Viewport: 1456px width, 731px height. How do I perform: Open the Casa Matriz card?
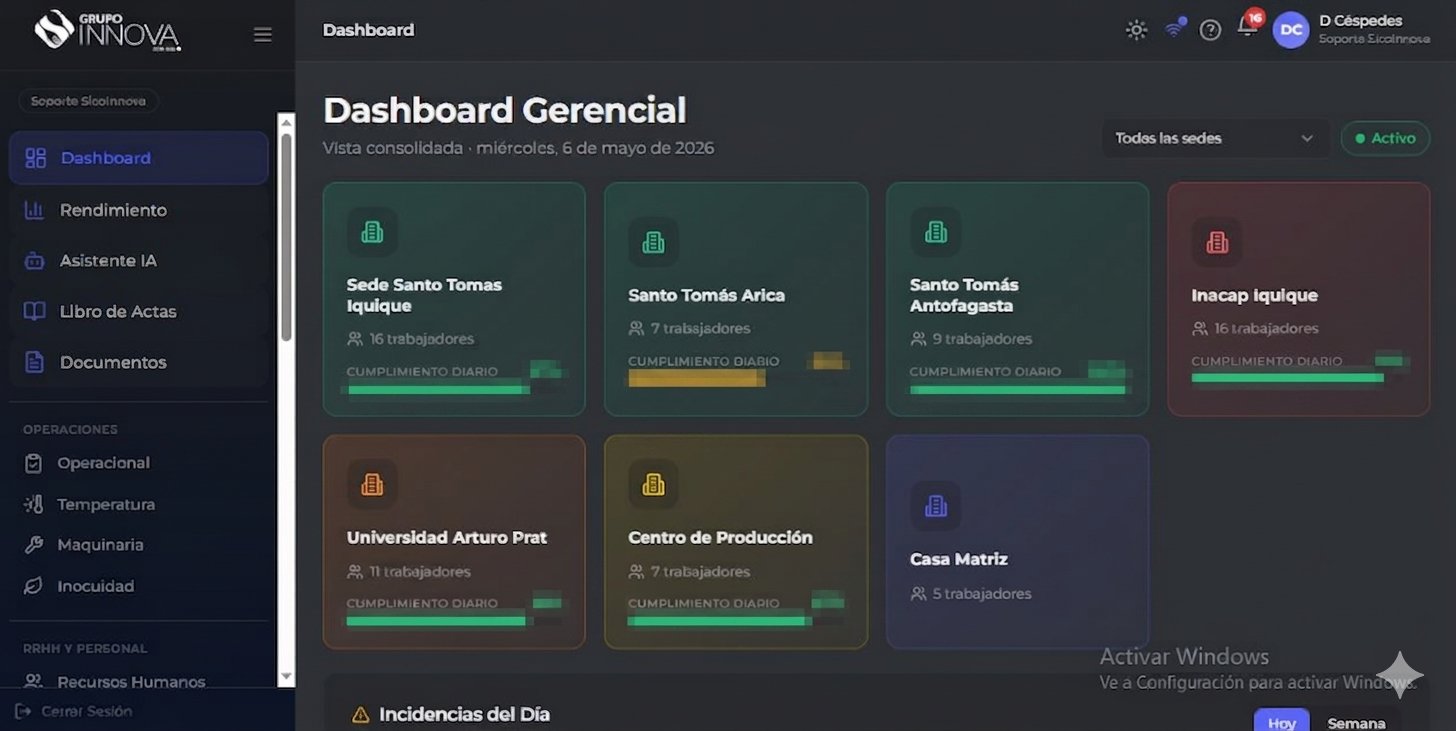pyautogui.click(x=1017, y=542)
